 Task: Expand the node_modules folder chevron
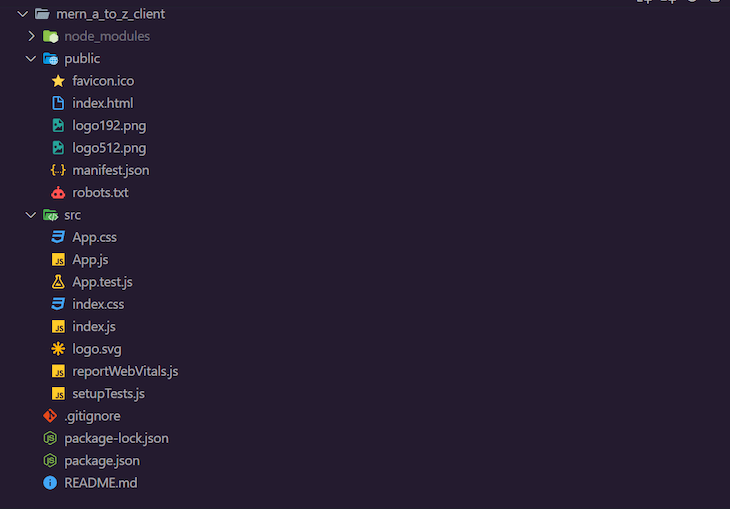point(31,36)
